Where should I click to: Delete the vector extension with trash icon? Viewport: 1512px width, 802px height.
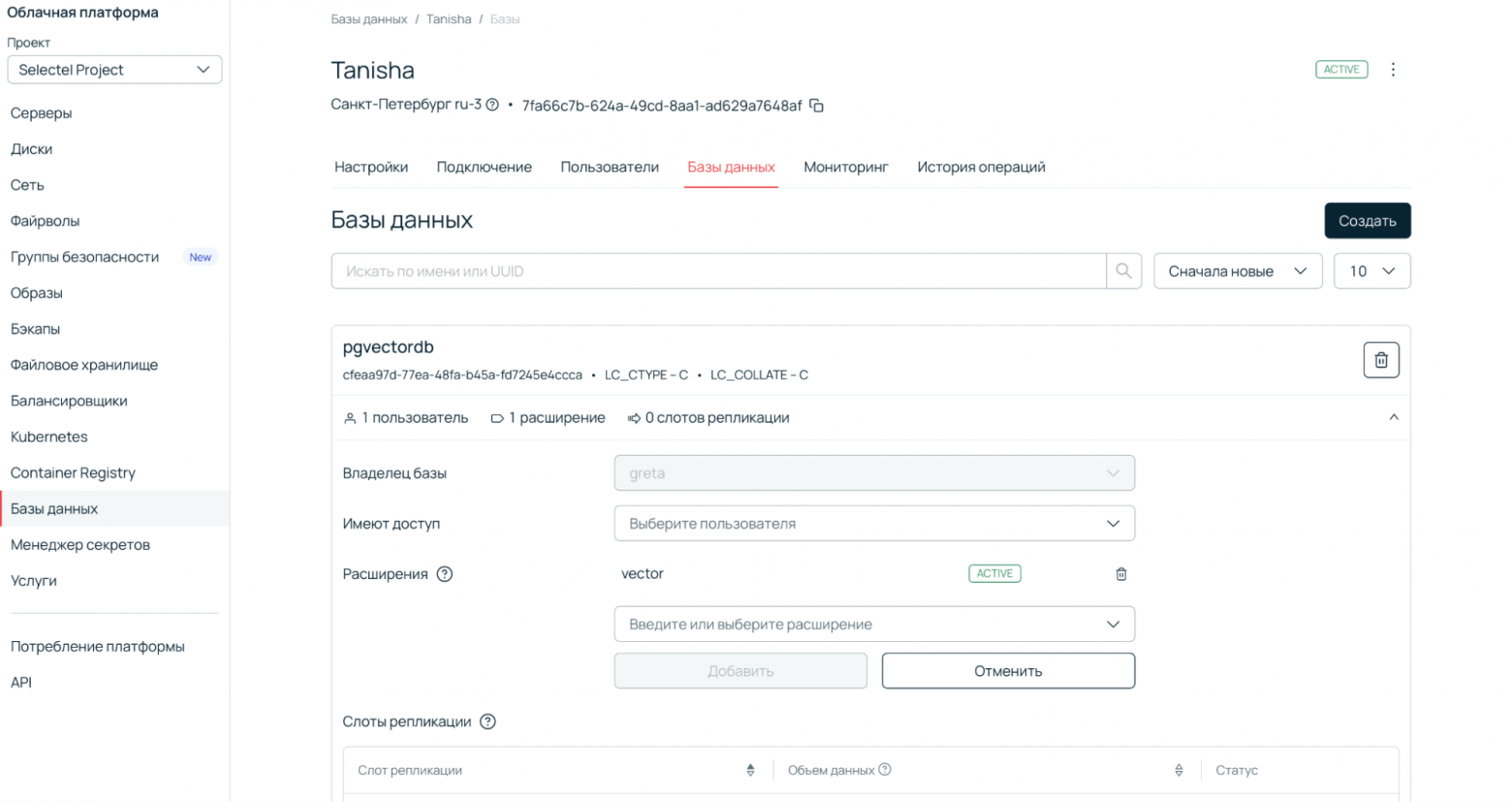pyautogui.click(x=1121, y=573)
